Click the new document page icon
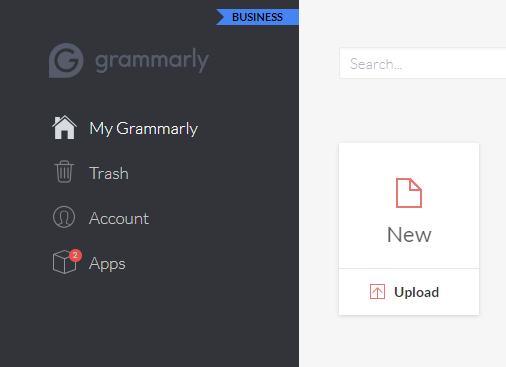The image size is (506, 367). [x=409, y=193]
